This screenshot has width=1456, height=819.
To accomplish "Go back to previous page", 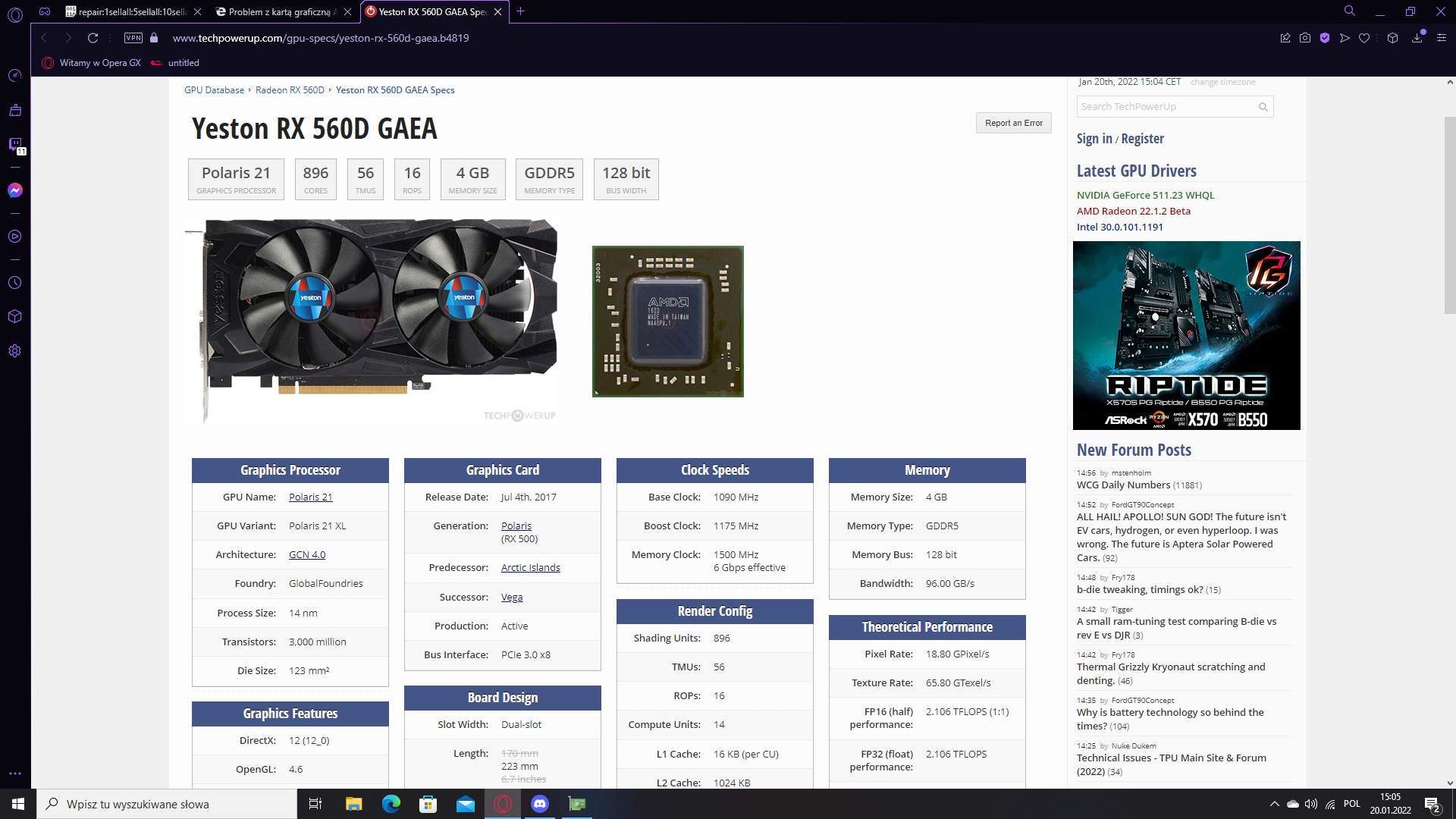I will tap(44, 38).
